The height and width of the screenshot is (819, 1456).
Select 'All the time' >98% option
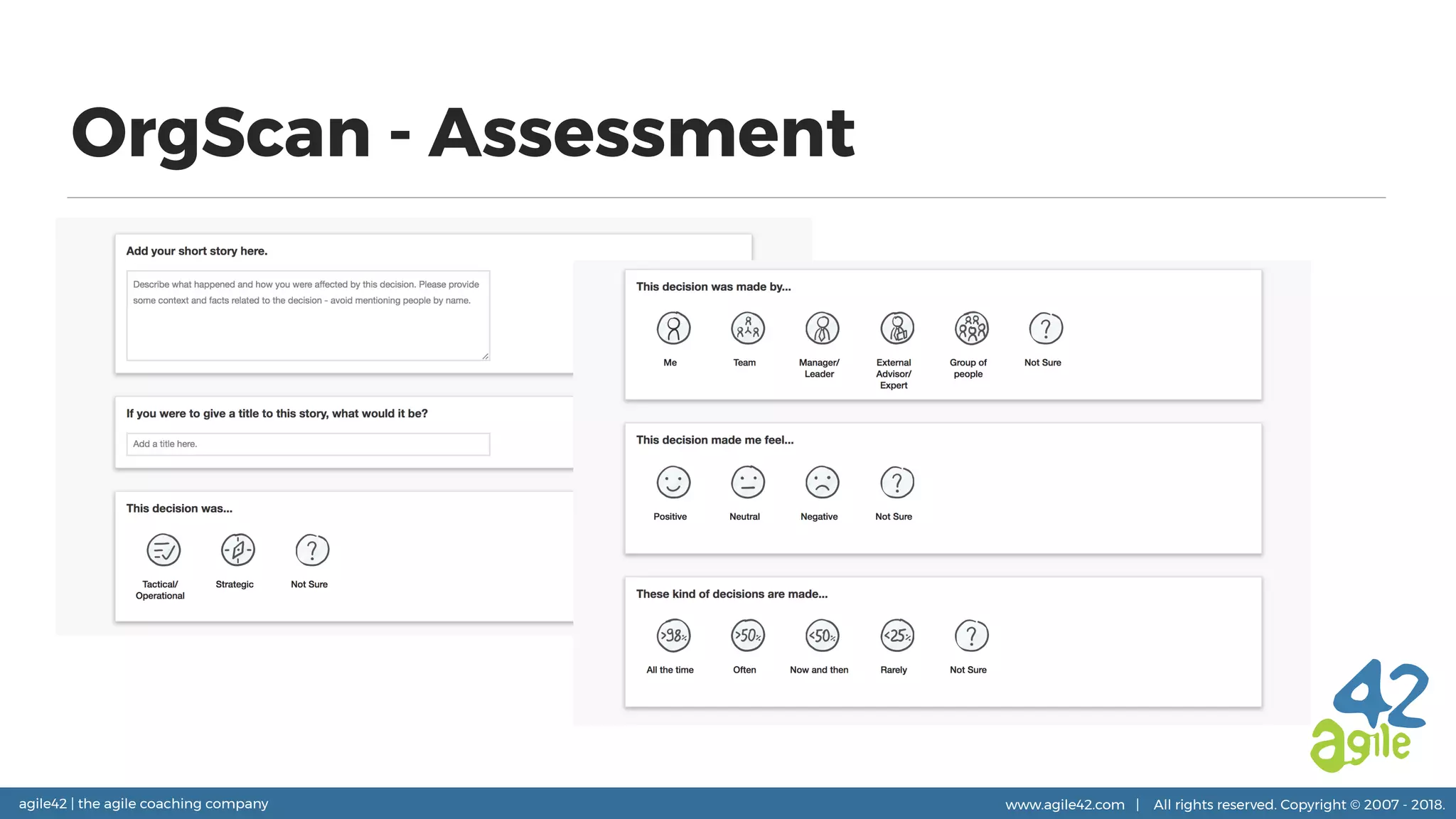[673, 636]
